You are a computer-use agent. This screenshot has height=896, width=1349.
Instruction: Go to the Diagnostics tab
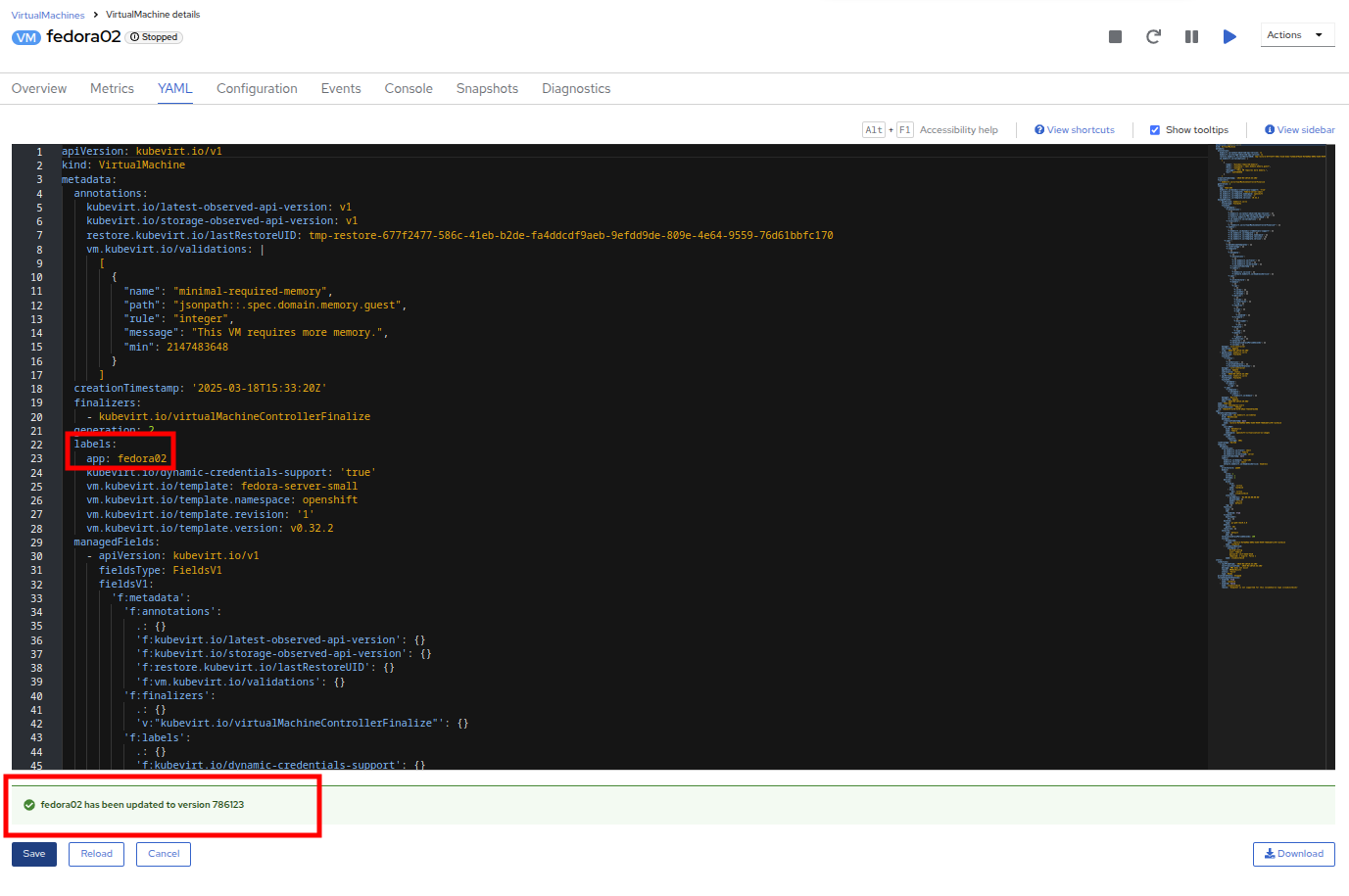[576, 88]
